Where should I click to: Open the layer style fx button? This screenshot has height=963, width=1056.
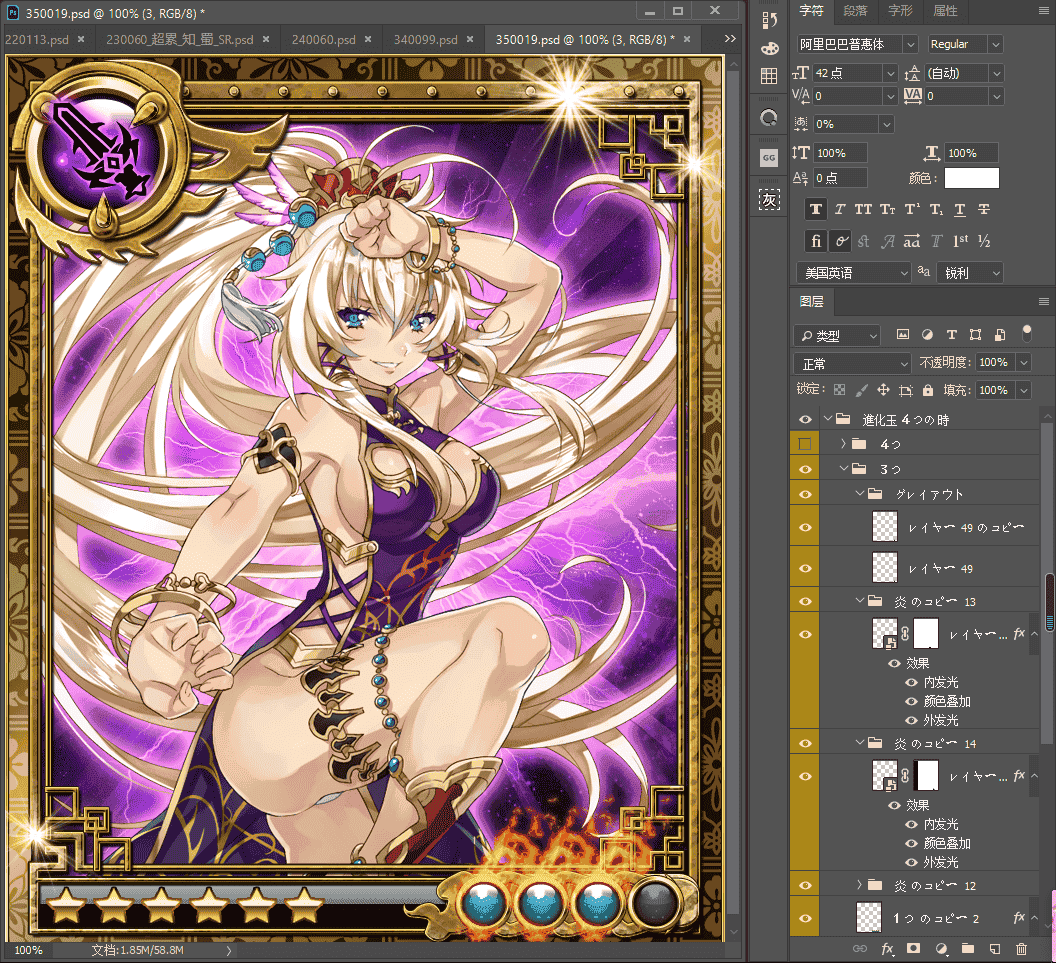tap(887, 949)
